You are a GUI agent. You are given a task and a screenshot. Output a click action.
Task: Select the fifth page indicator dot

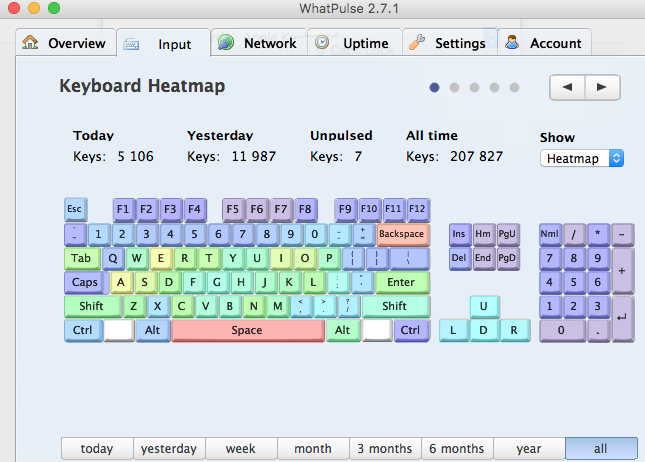[514, 87]
